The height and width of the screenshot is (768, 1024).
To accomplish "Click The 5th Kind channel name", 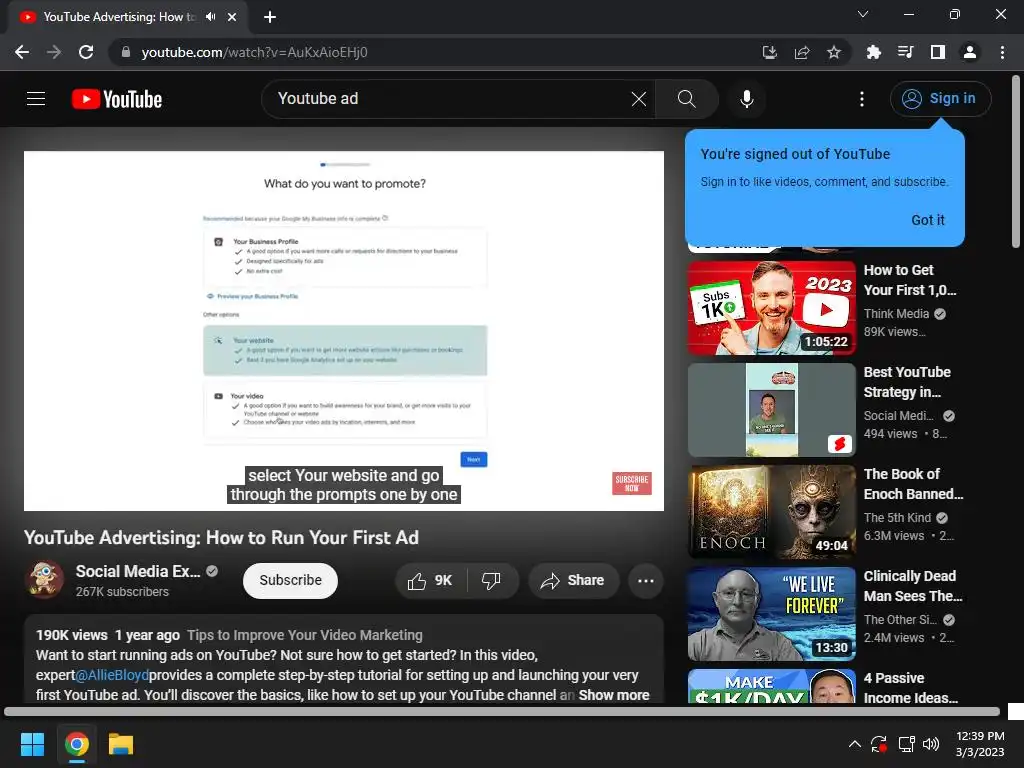I will (897, 517).
